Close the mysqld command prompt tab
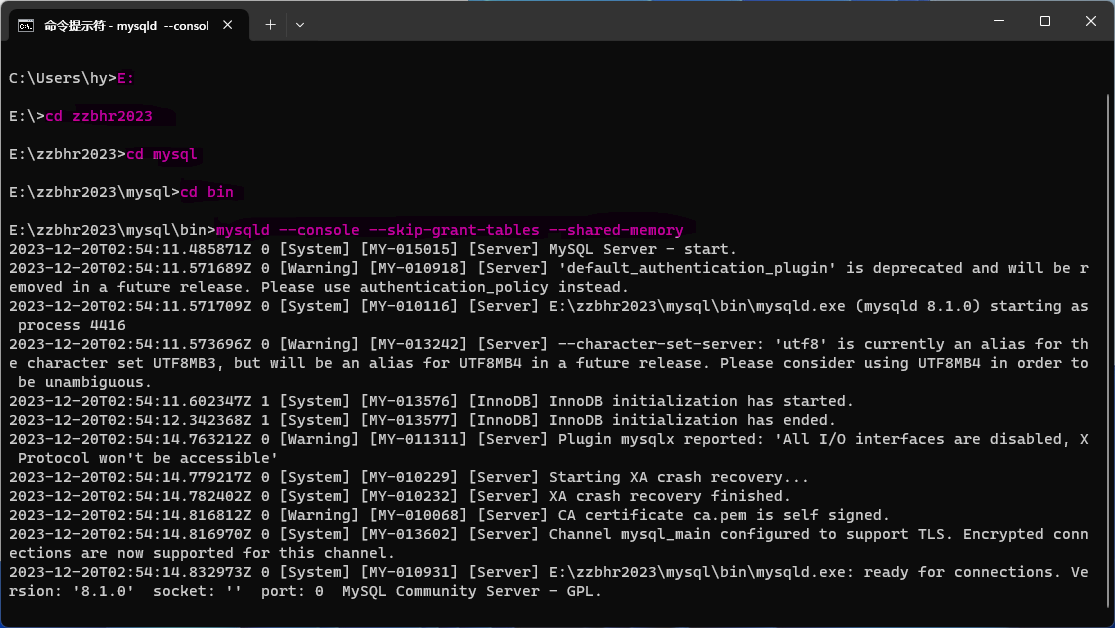 pos(228,25)
